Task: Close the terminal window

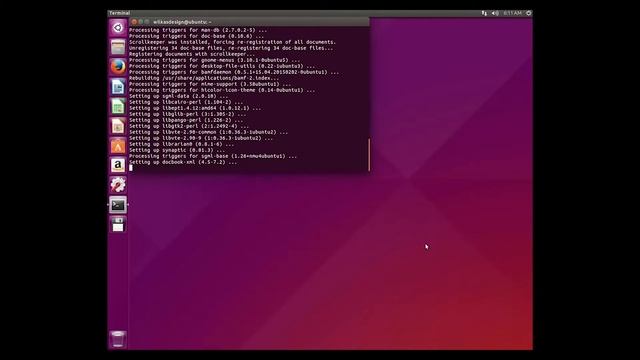Action: point(134,22)
